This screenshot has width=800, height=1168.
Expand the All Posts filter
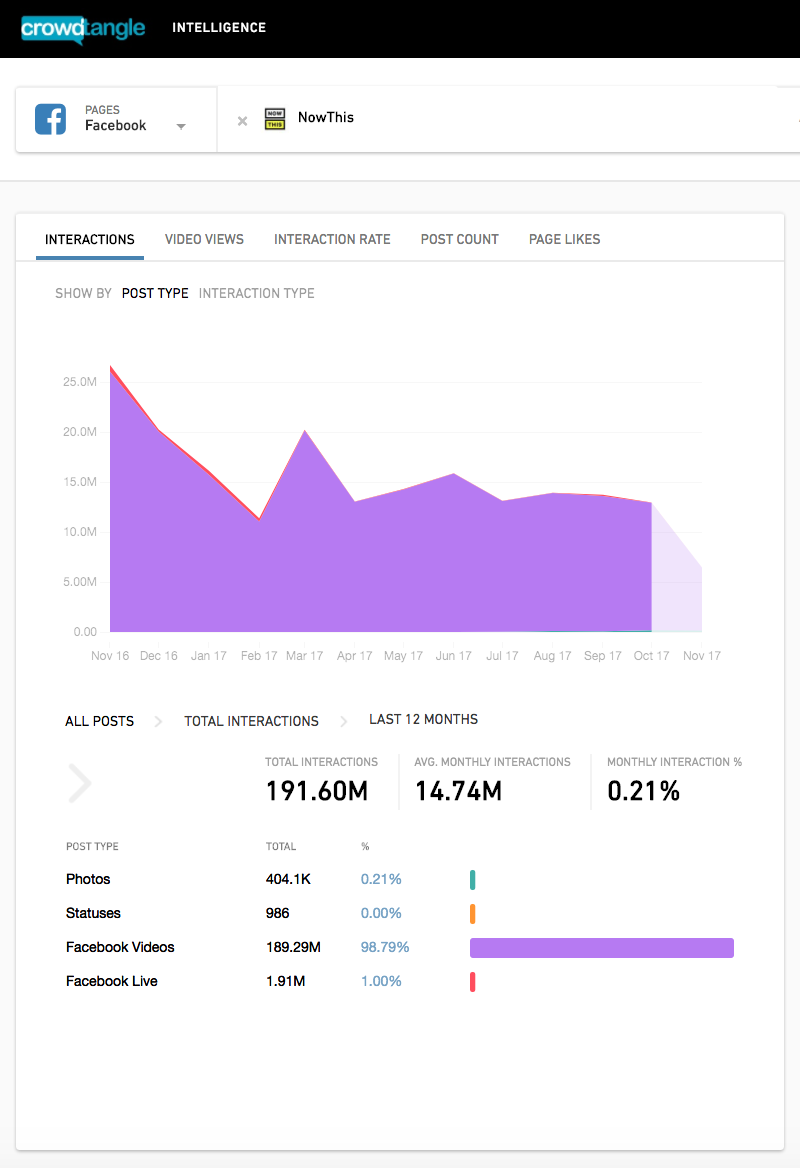click(99, 721)
